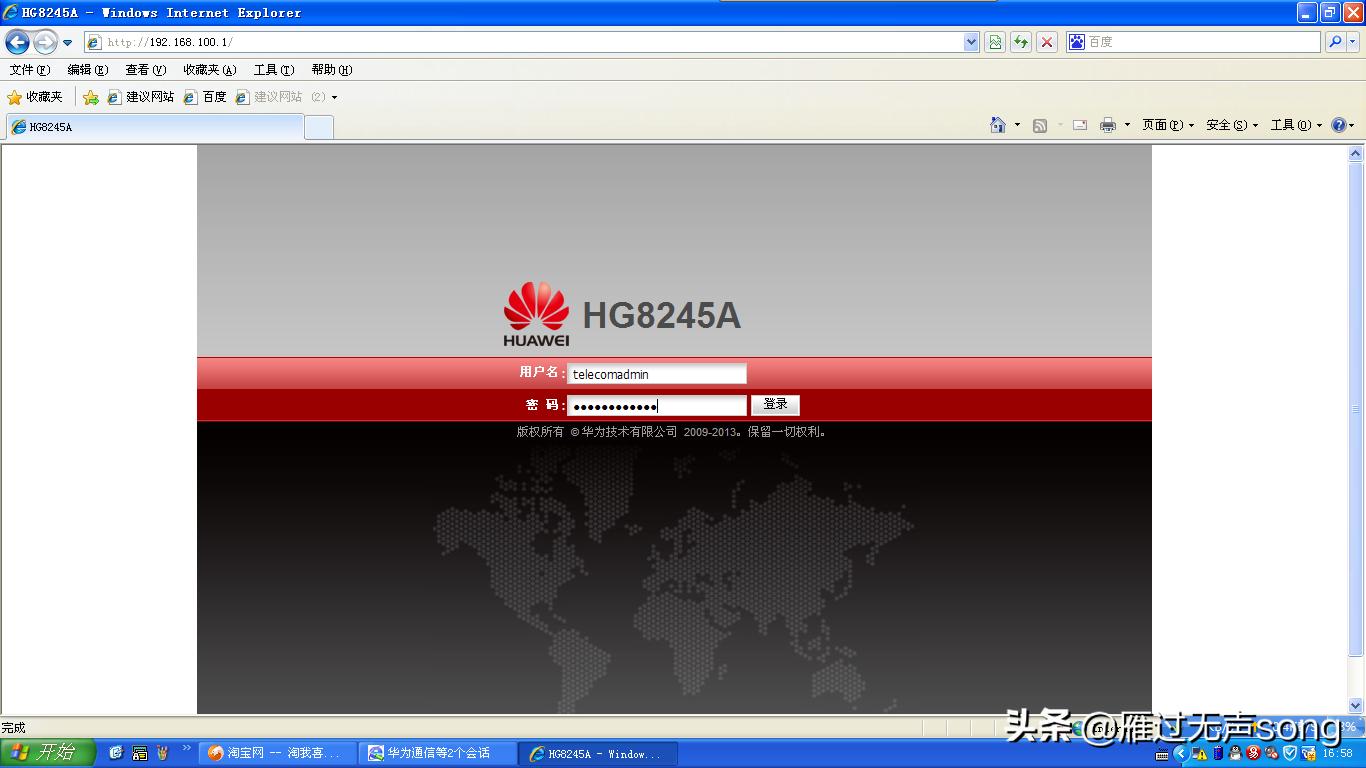The width and height of the screenshot is (1366, 768).
Task: Click the scroll up arrow on page scrollbar
Action: pyautogui.click(x=1356, y=154)
